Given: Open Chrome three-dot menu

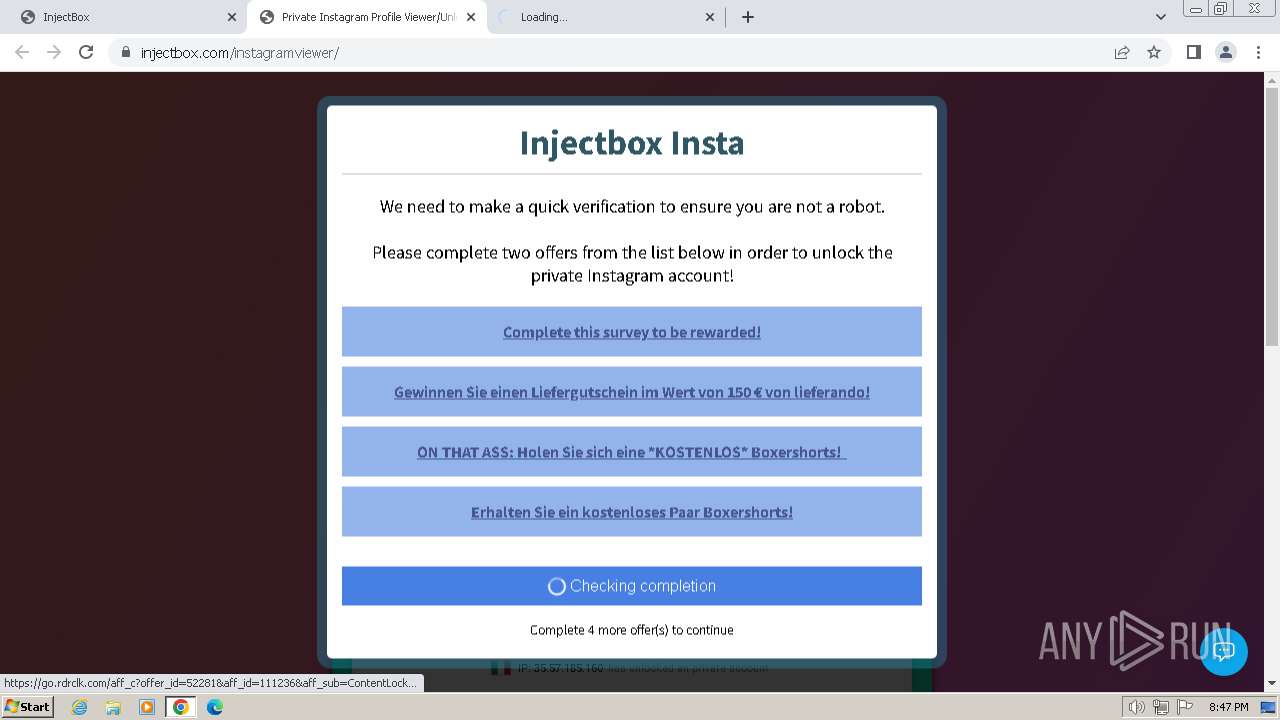Looking at the screenshot, I should pyautogui.click(x=1258, y=52).
